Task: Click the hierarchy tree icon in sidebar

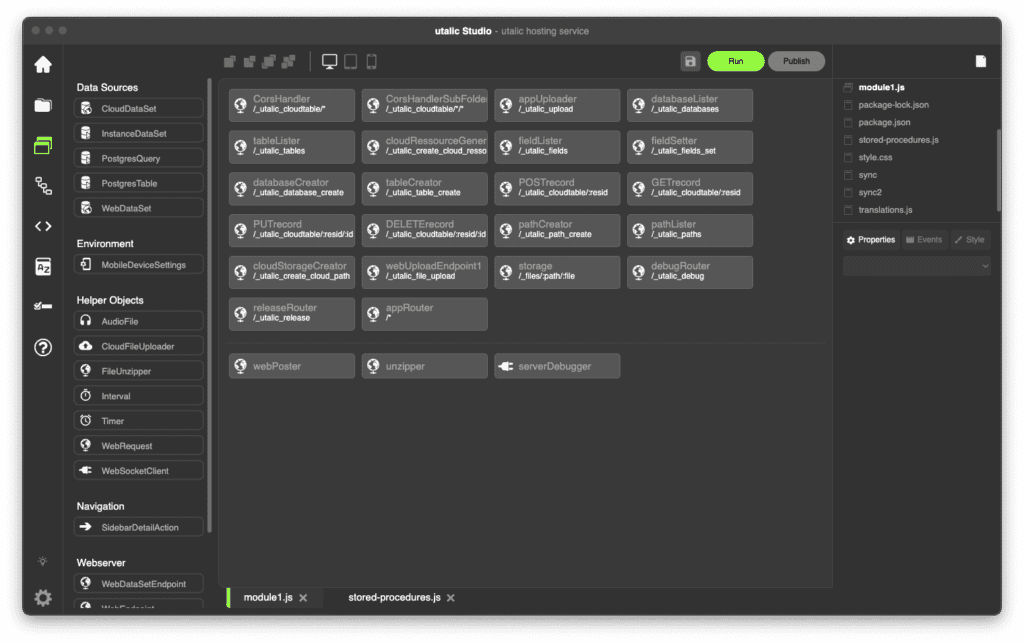Action: pos(43,185)
